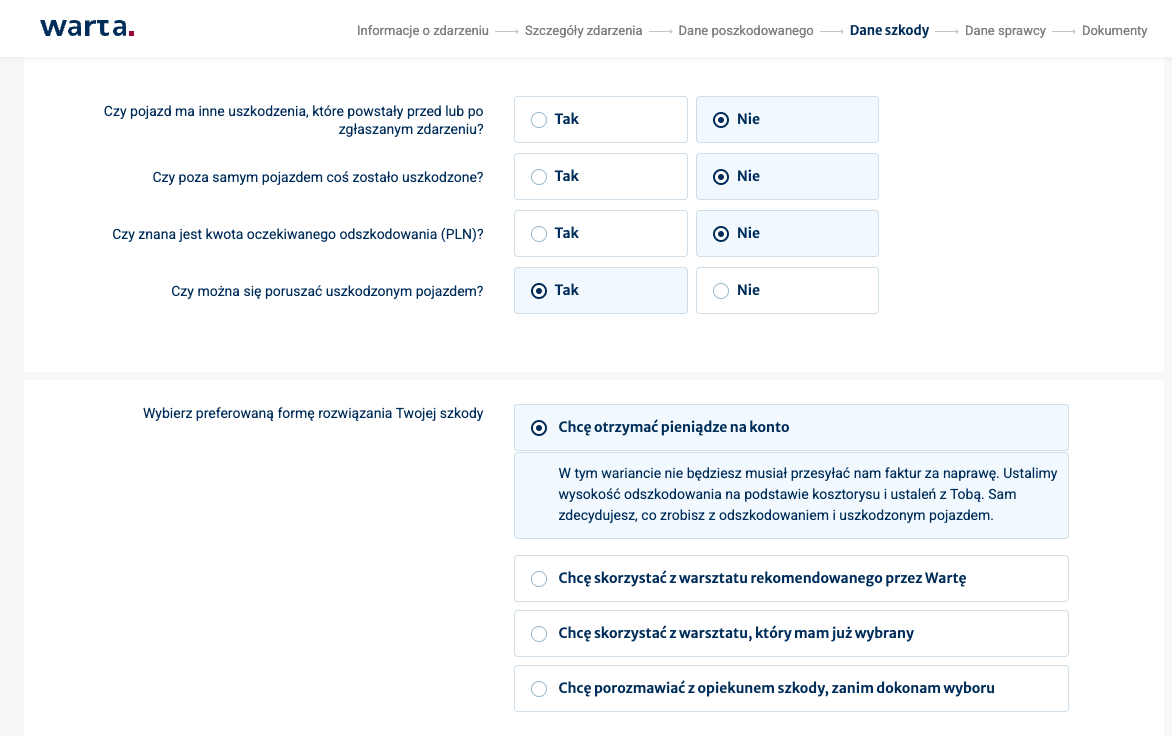Go to 'Szczegóły zdarzenia' step
Viewport: 1172px width, 736px height.
point(584,31)
